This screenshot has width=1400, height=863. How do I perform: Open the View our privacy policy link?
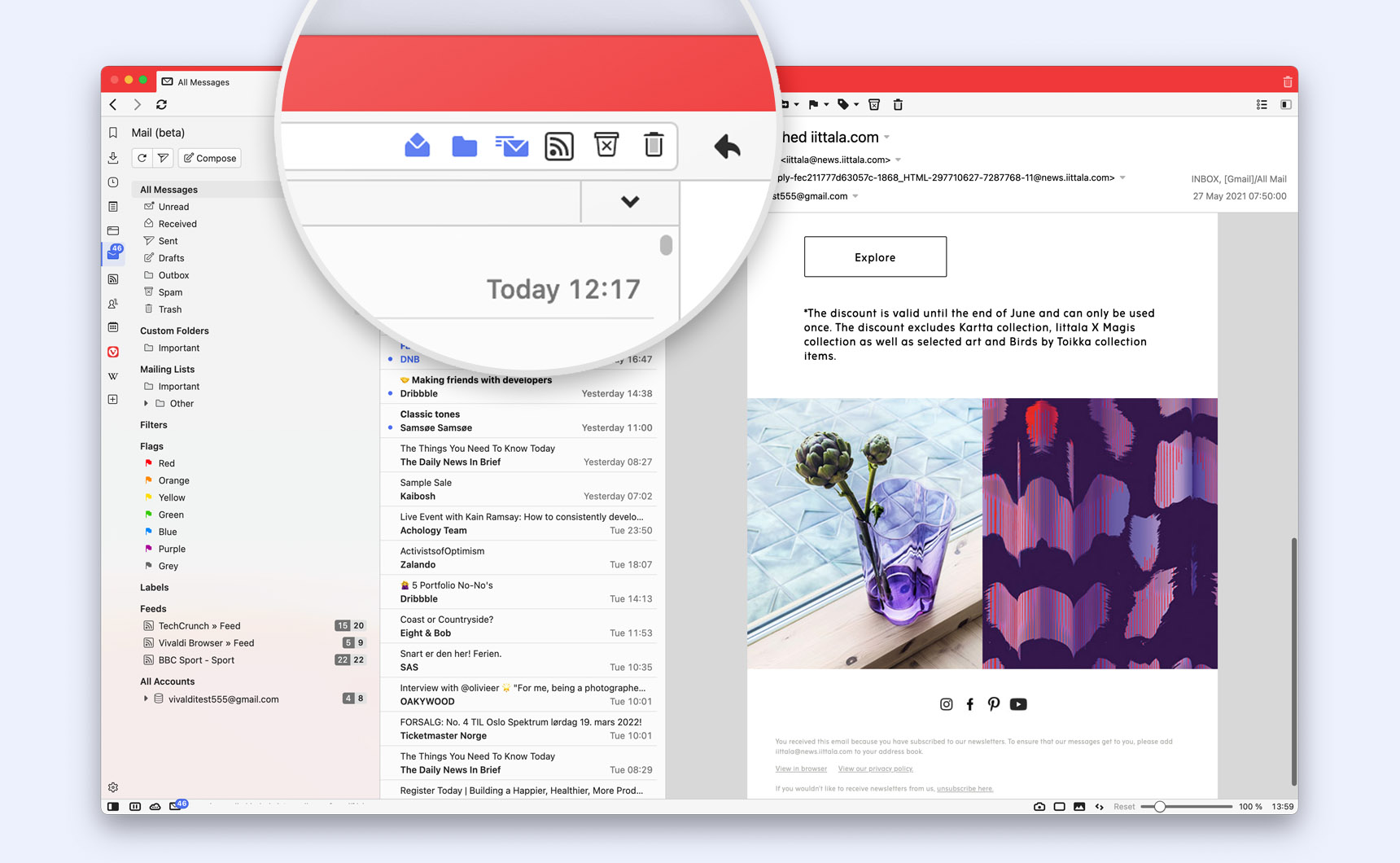pyautogui.click(x=876, y=769)
